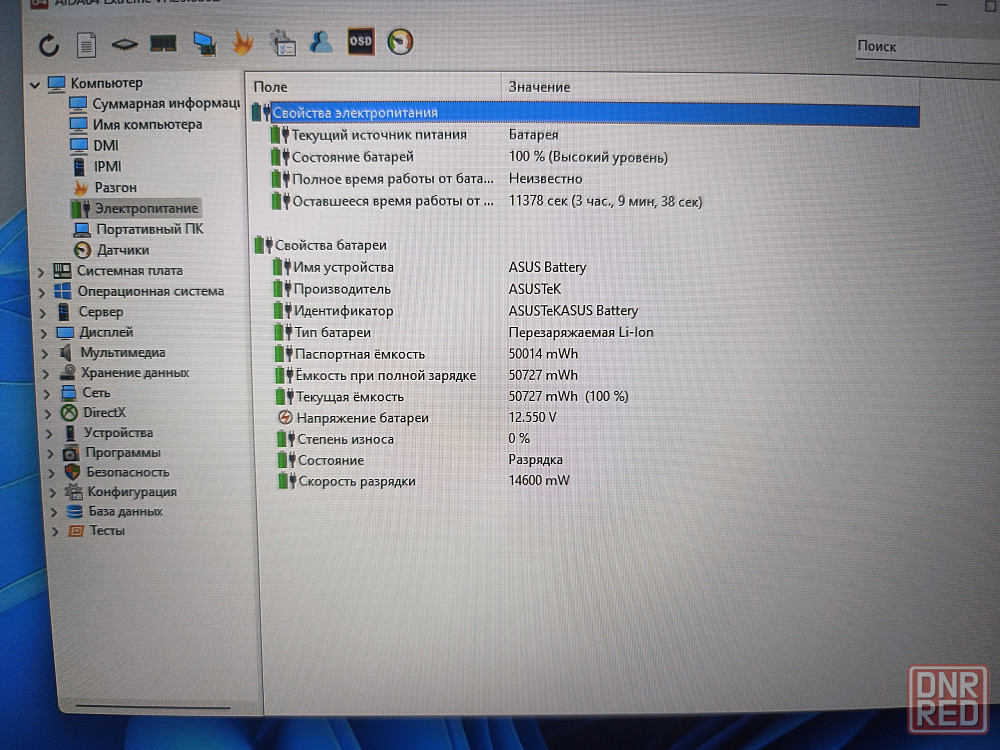Select the Паспортная ёмкость row
This screenshot has height=750, width=1000.
pos(427,355)
